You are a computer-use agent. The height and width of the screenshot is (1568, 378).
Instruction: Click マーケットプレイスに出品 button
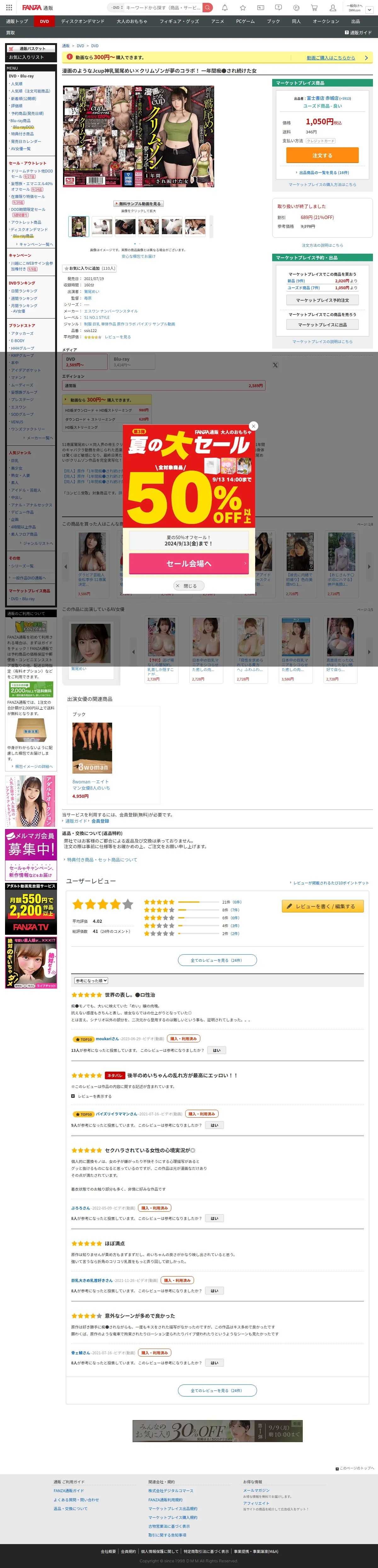(x=323, y=325)
